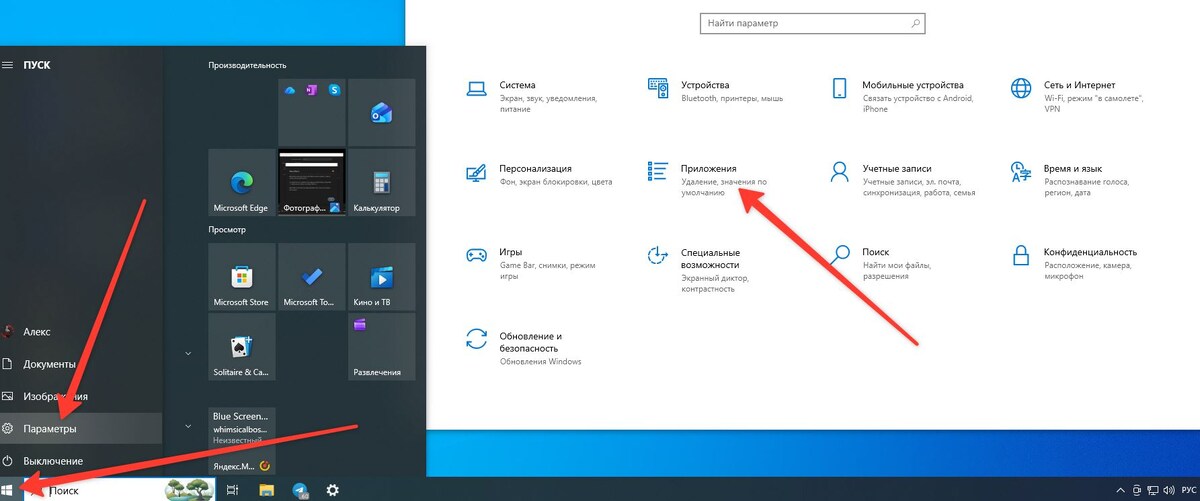Open Telegram from the taskbar
The height and width of the screenshot is (501, 1200).
[300, 490]
